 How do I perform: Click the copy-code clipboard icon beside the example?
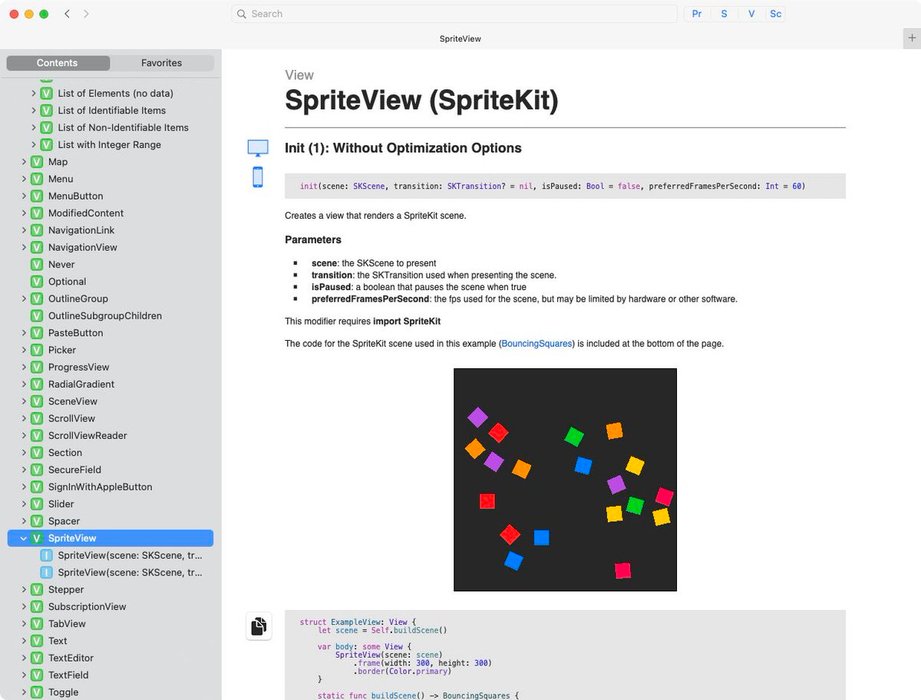click(x=258, y=625)
